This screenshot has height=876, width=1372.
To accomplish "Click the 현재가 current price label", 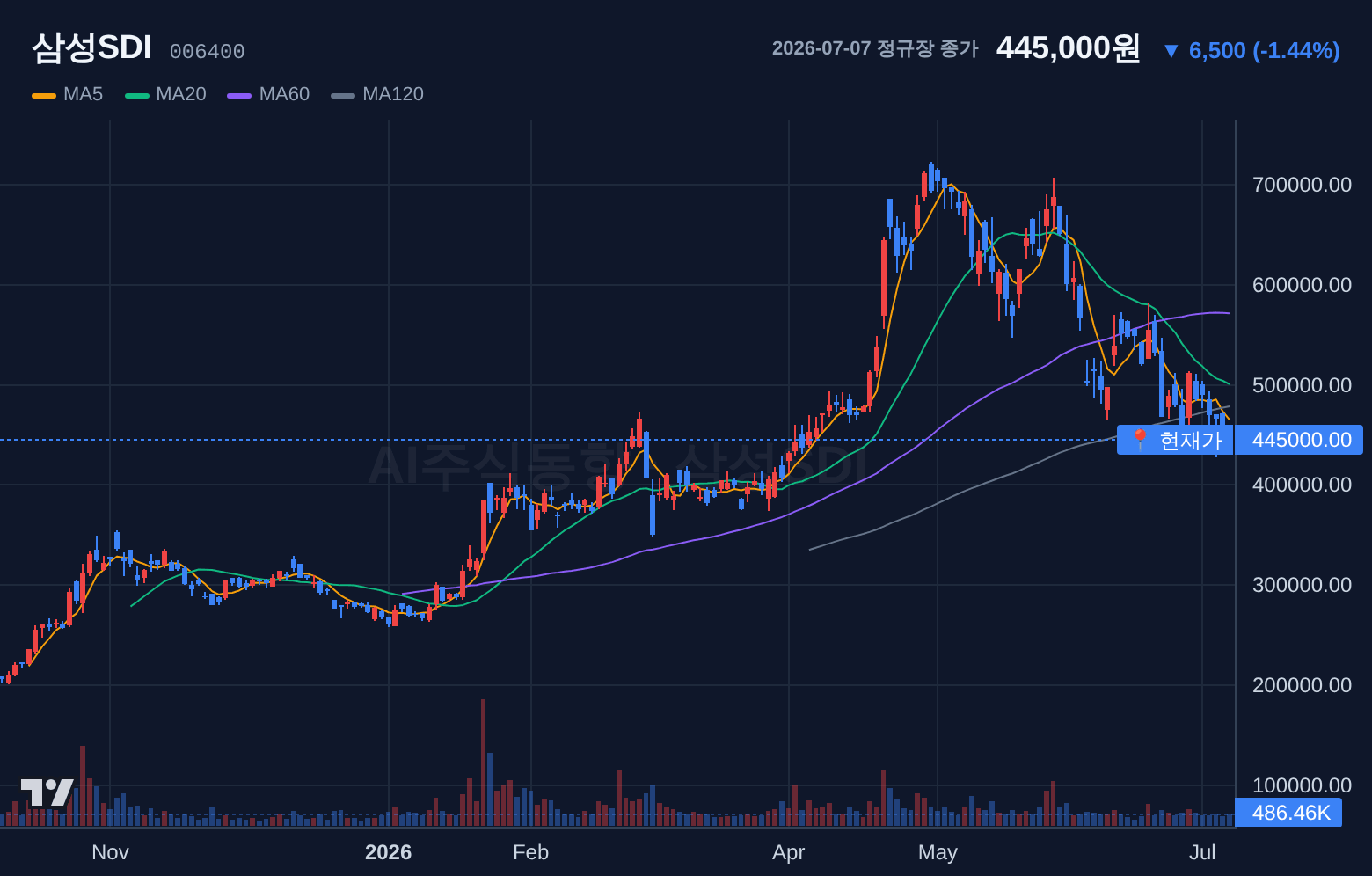I will (1191, 440).
